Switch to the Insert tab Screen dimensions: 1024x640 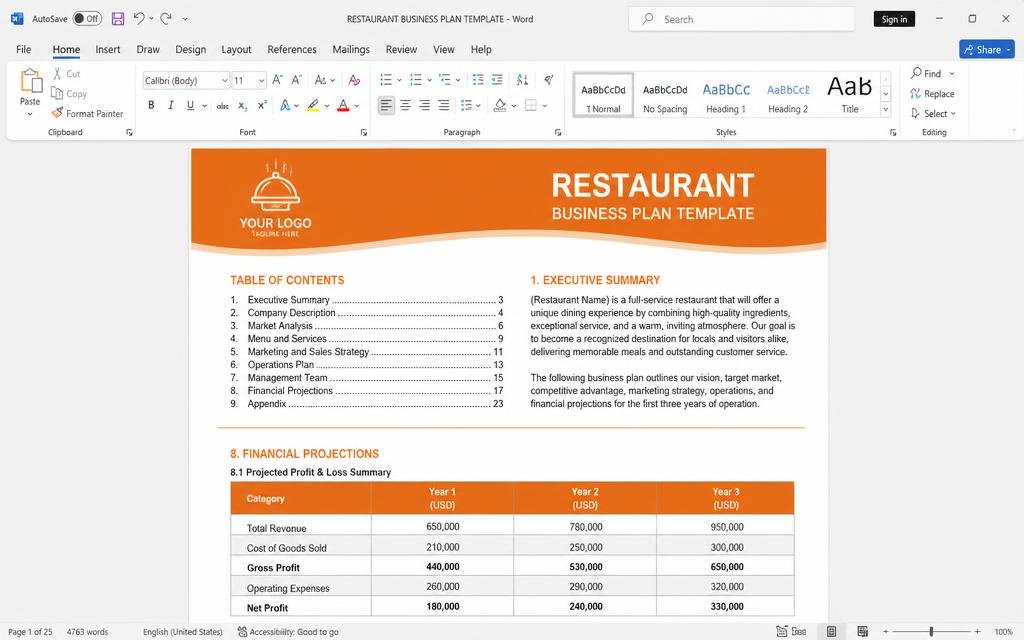(108, 49)
